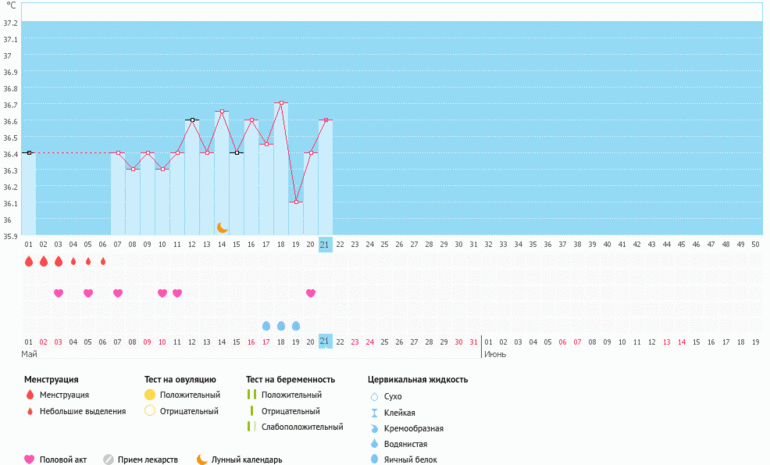Select highlighted day 21 on the bottom date row

[325, 341]
